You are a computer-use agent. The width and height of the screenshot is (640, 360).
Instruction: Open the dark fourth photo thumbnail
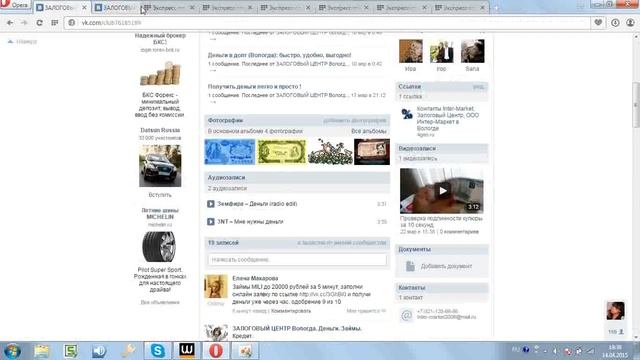coord(372,152)
